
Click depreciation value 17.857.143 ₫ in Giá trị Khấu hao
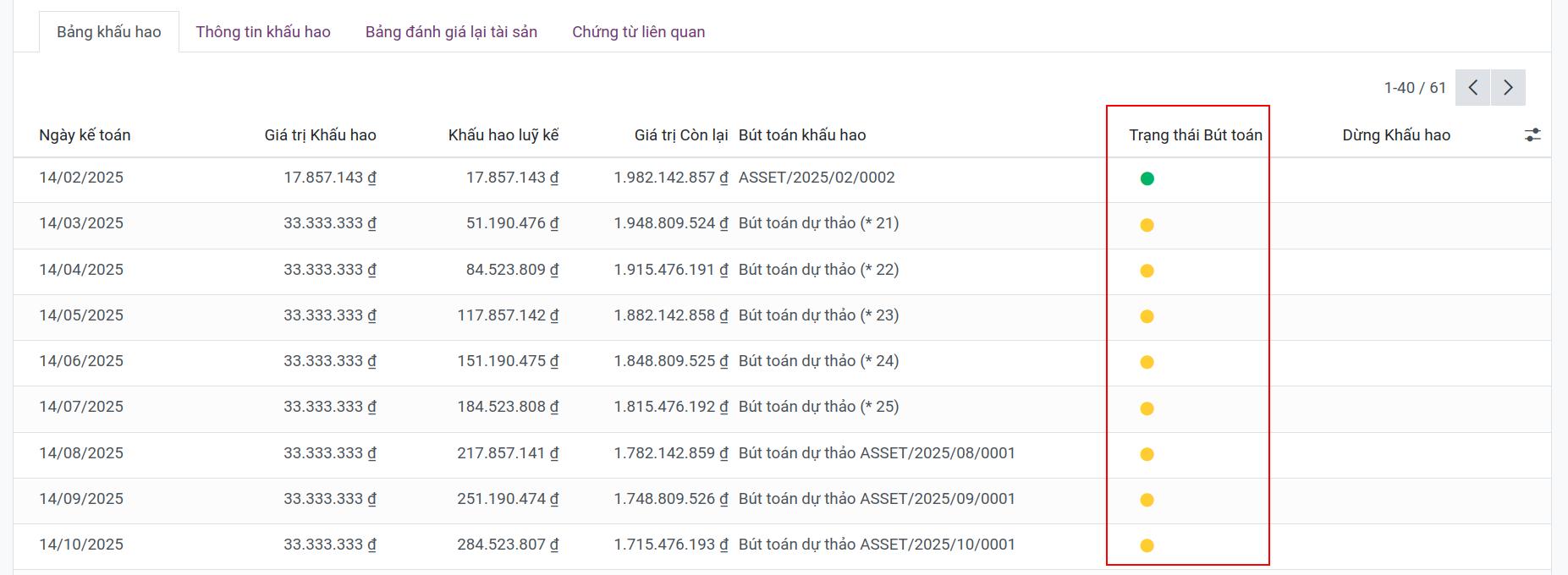[330, 178]
